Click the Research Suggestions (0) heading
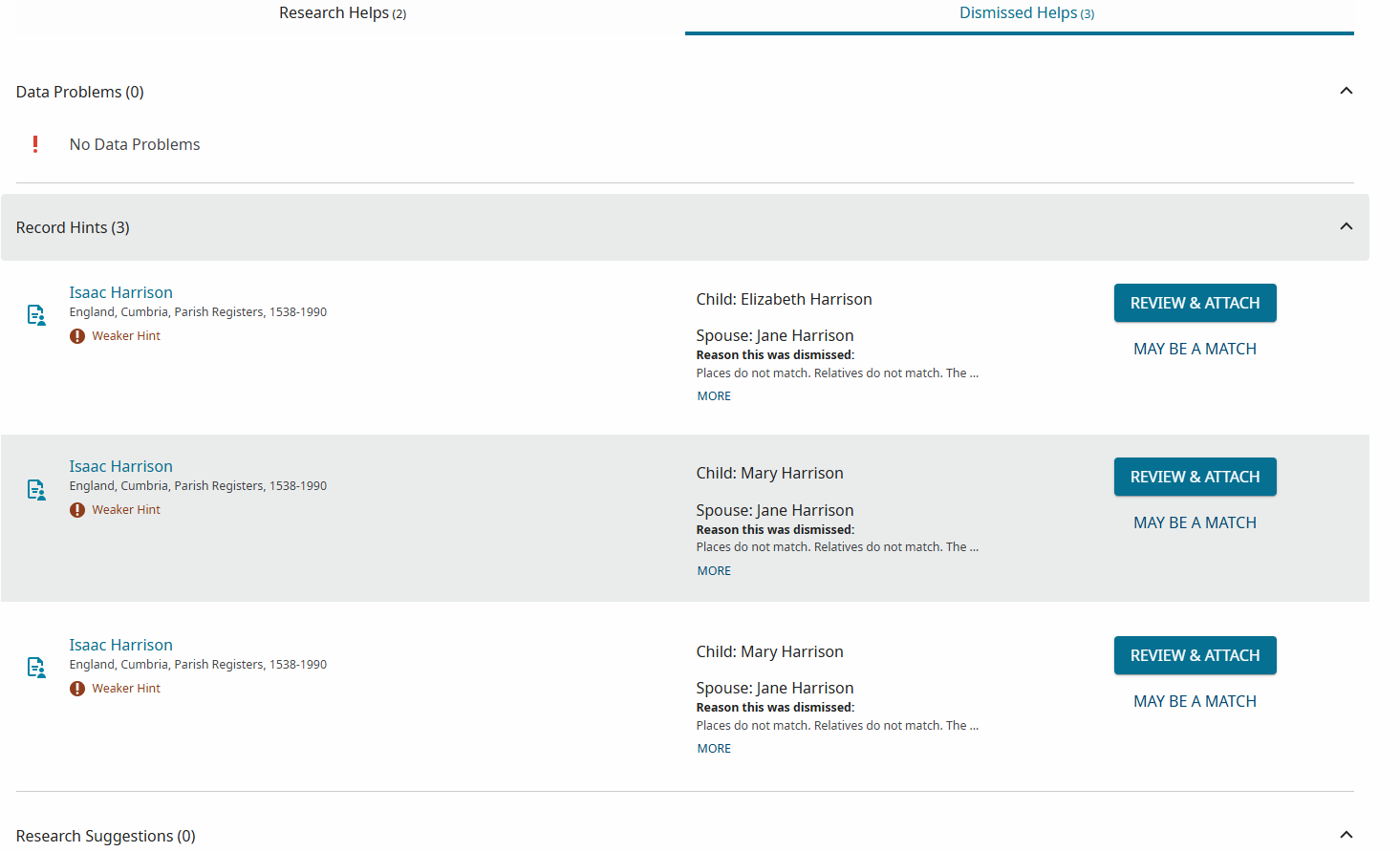1400x852 pixels. [106, 836]
